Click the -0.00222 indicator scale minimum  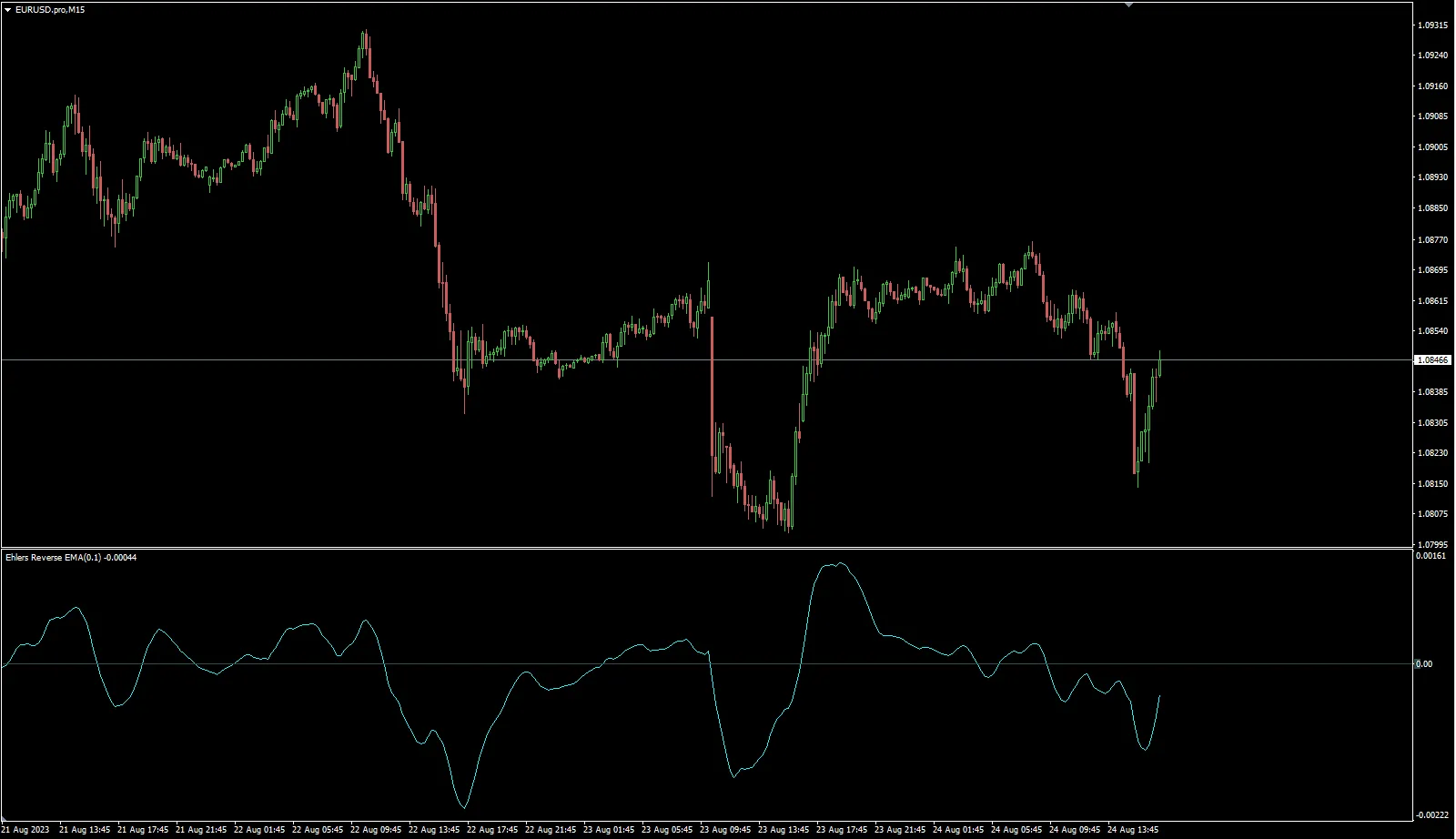tap(1432, 815)
